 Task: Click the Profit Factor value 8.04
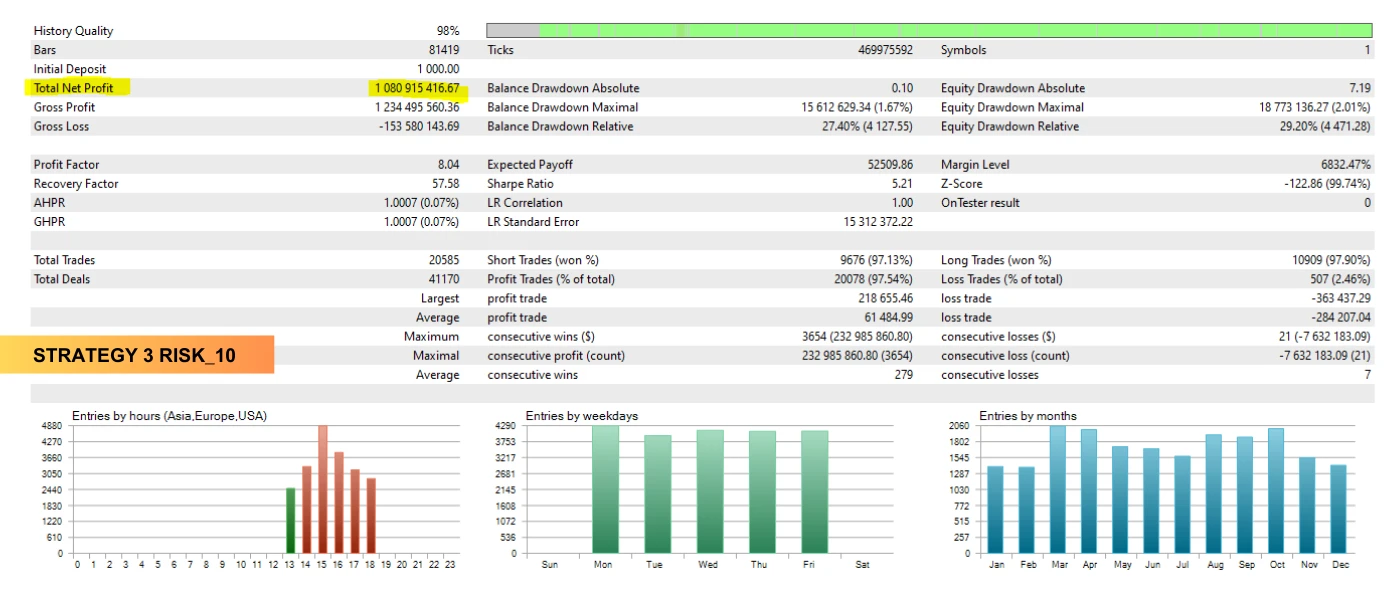[447, 165]
